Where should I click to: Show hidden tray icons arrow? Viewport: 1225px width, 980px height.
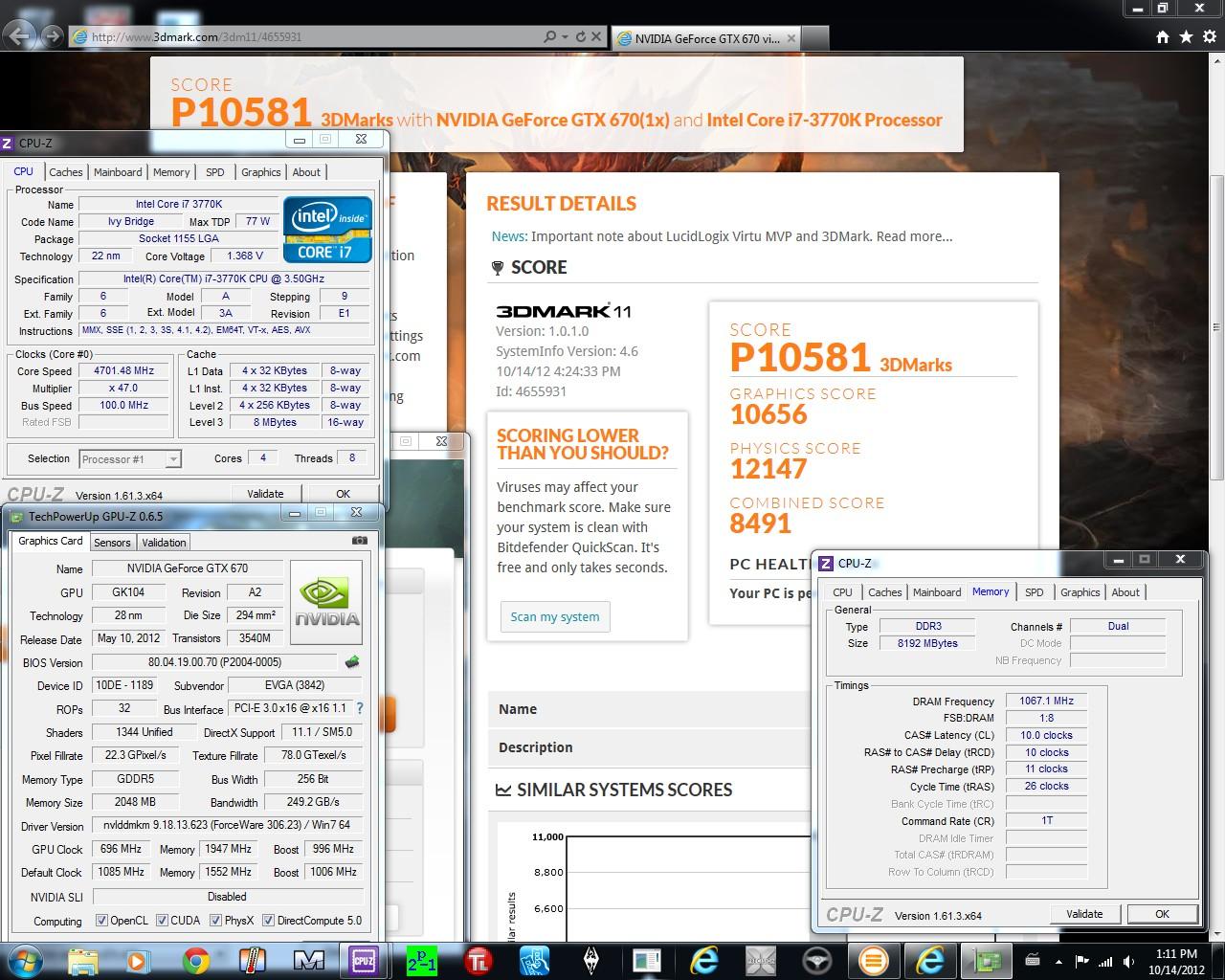1058,960
